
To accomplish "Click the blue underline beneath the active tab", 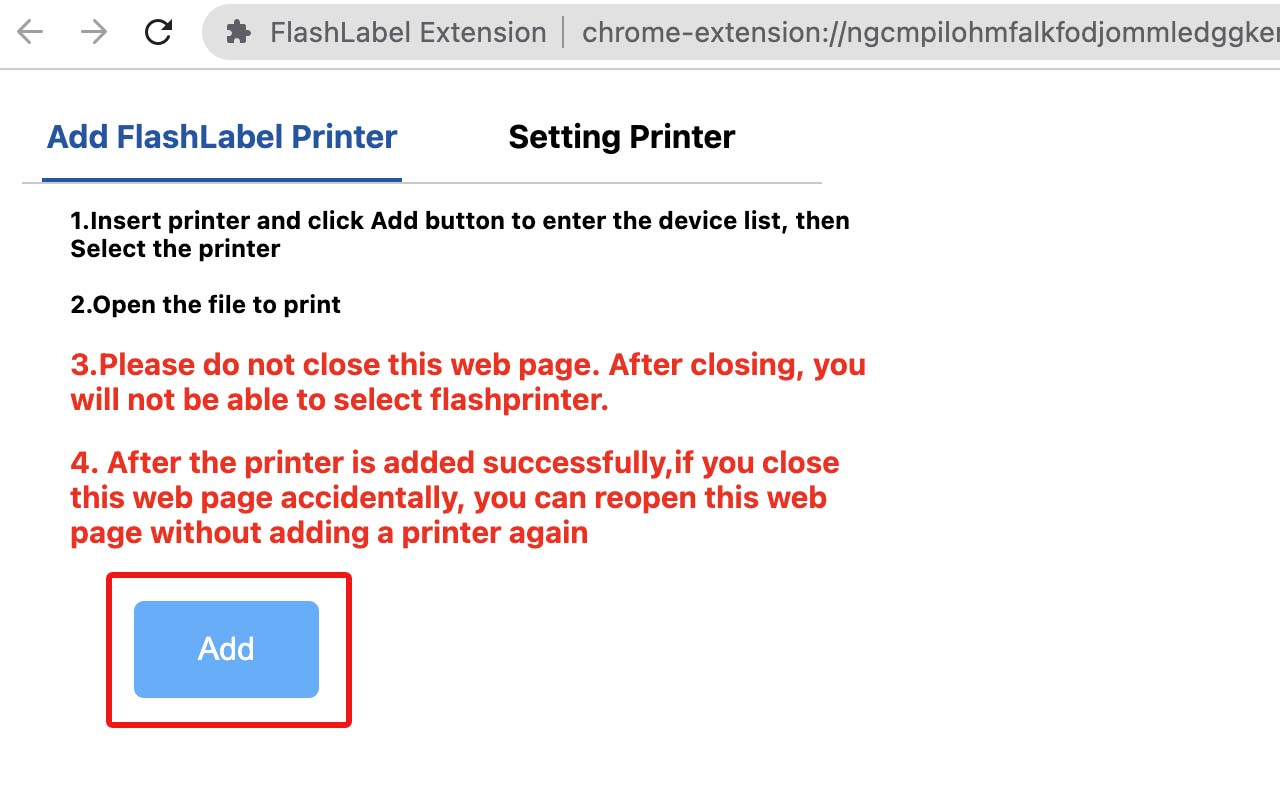I will coord(221,181).
